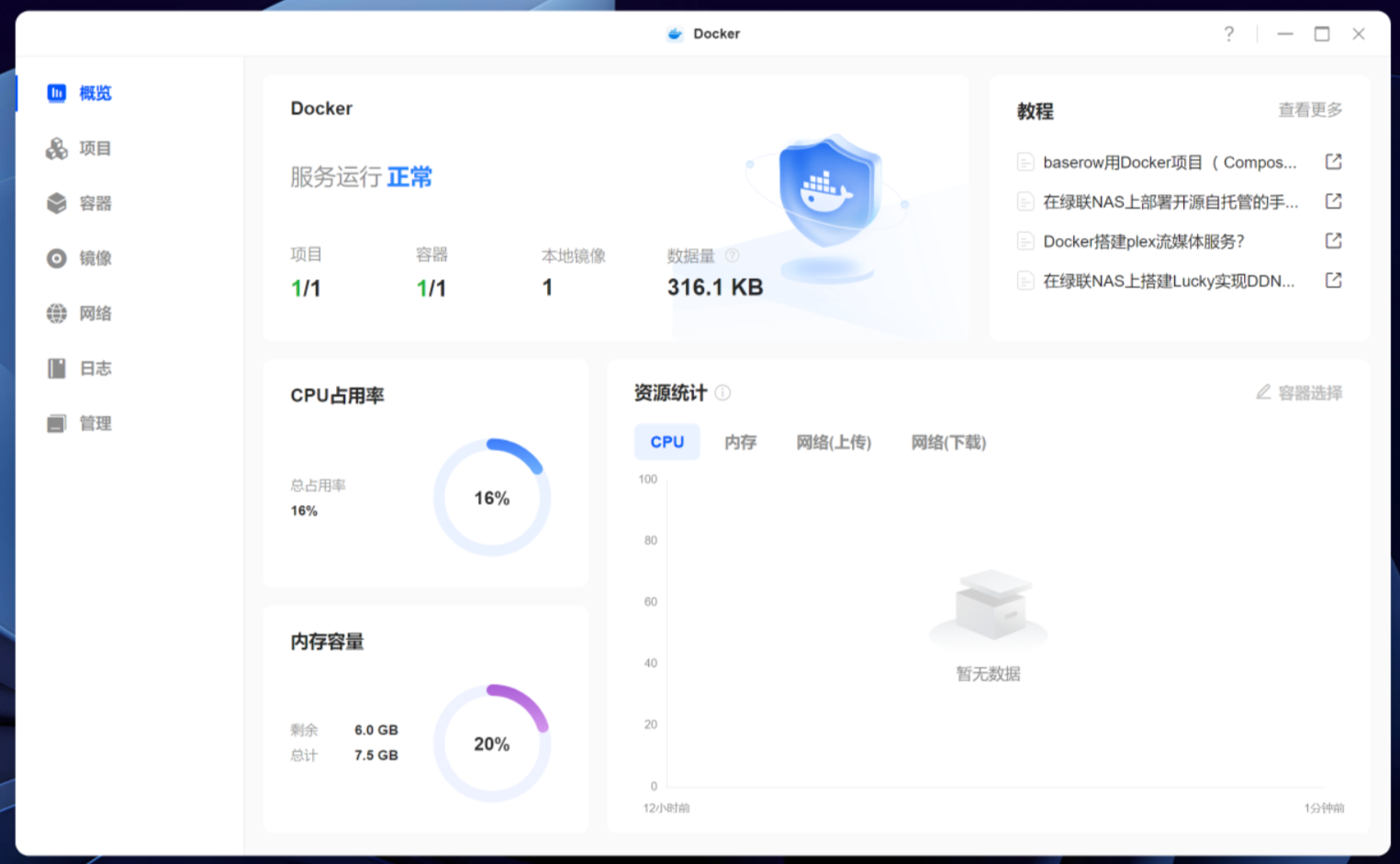Viewport: 1400px width, 864px height.
Task: Open 网络 in the sidebar menu
Action: coord(95,313)
